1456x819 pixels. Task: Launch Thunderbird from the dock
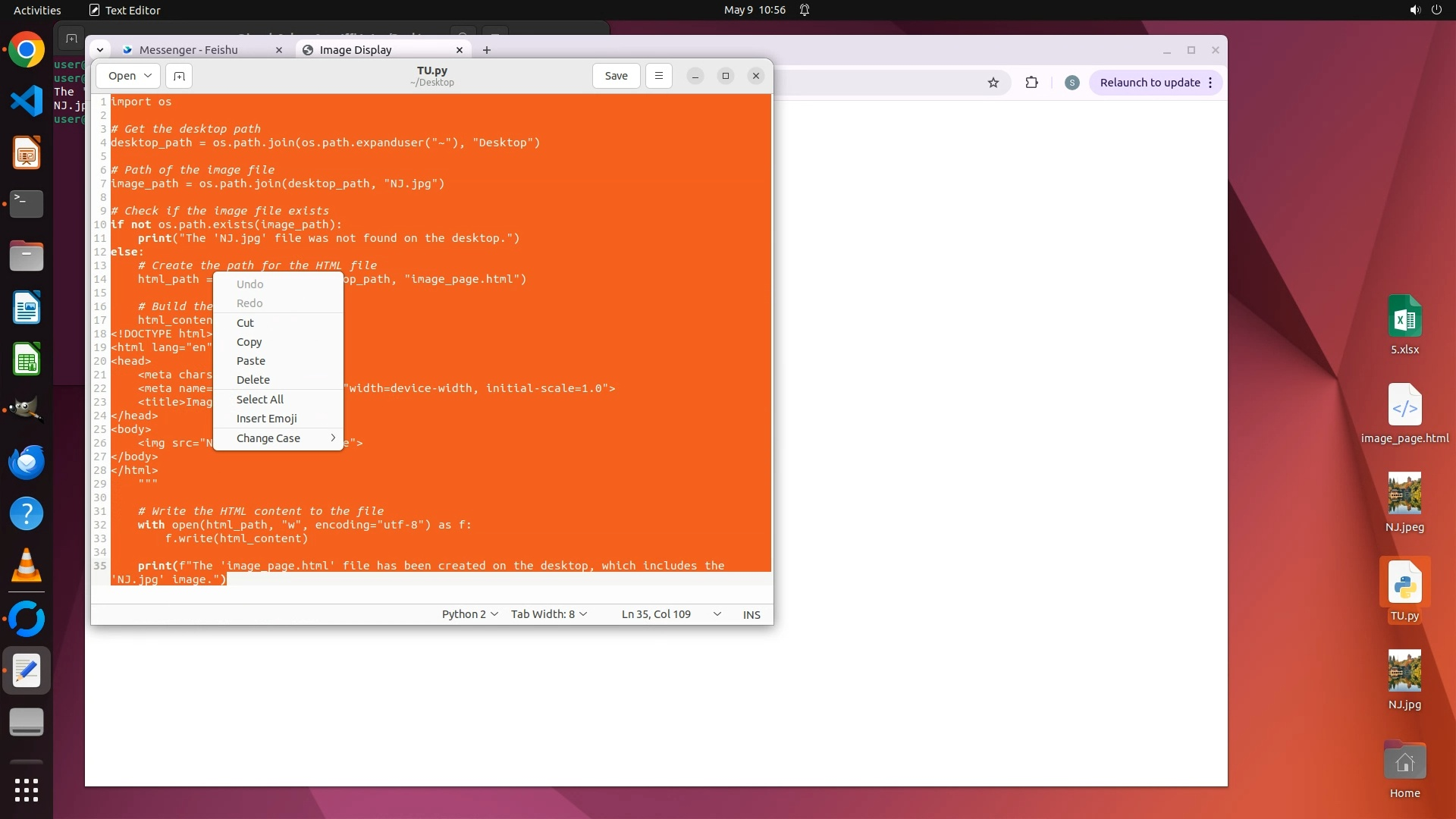[x=27, y=462]
